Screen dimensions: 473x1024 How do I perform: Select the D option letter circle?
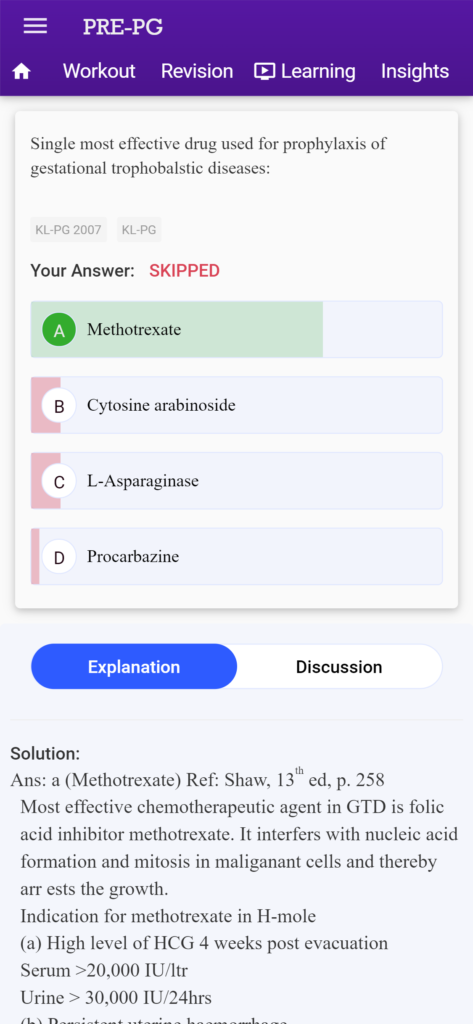coord(59,557)
